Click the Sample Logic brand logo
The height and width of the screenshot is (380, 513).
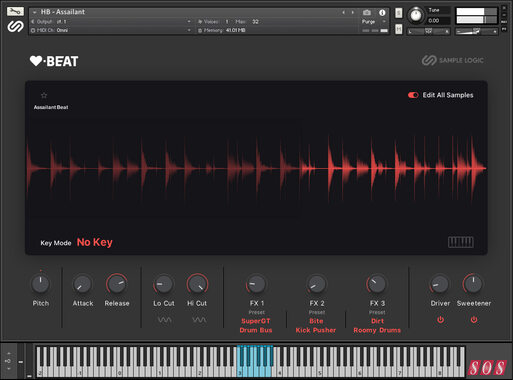[453, 60]
